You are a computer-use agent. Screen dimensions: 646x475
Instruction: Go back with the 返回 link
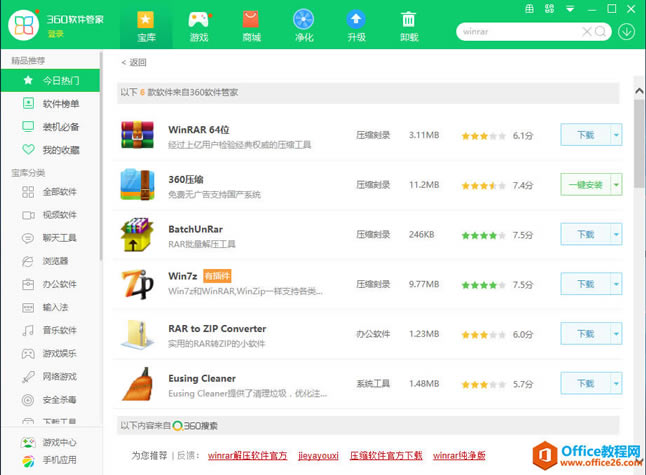[134, 62]
